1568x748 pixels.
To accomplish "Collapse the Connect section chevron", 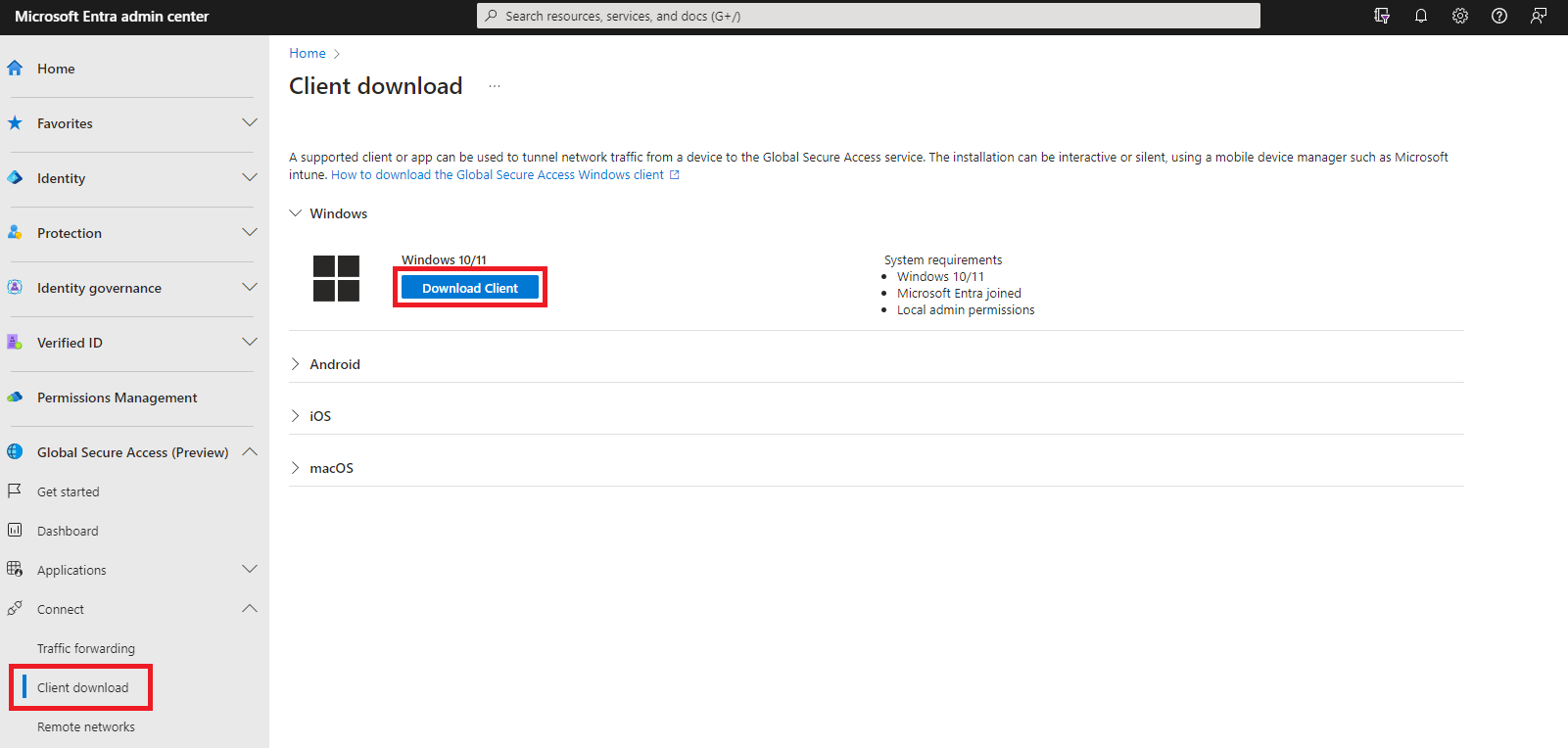I will point(250,609).
